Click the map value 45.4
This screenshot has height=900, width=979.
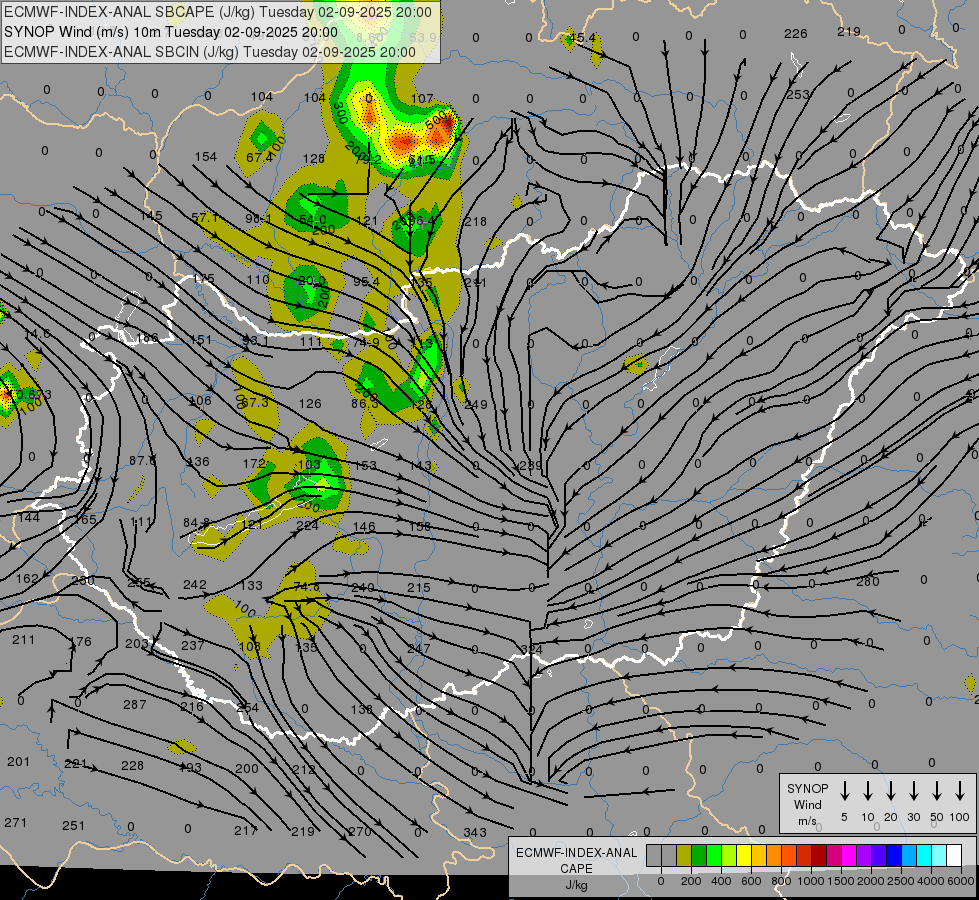point(582,38)
